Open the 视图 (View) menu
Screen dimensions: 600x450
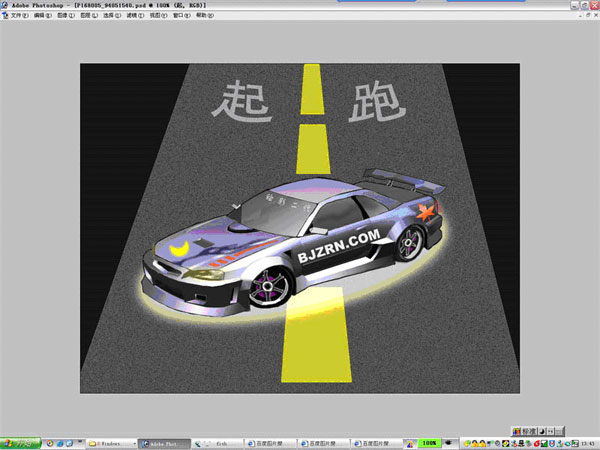(x=158, y=15)
